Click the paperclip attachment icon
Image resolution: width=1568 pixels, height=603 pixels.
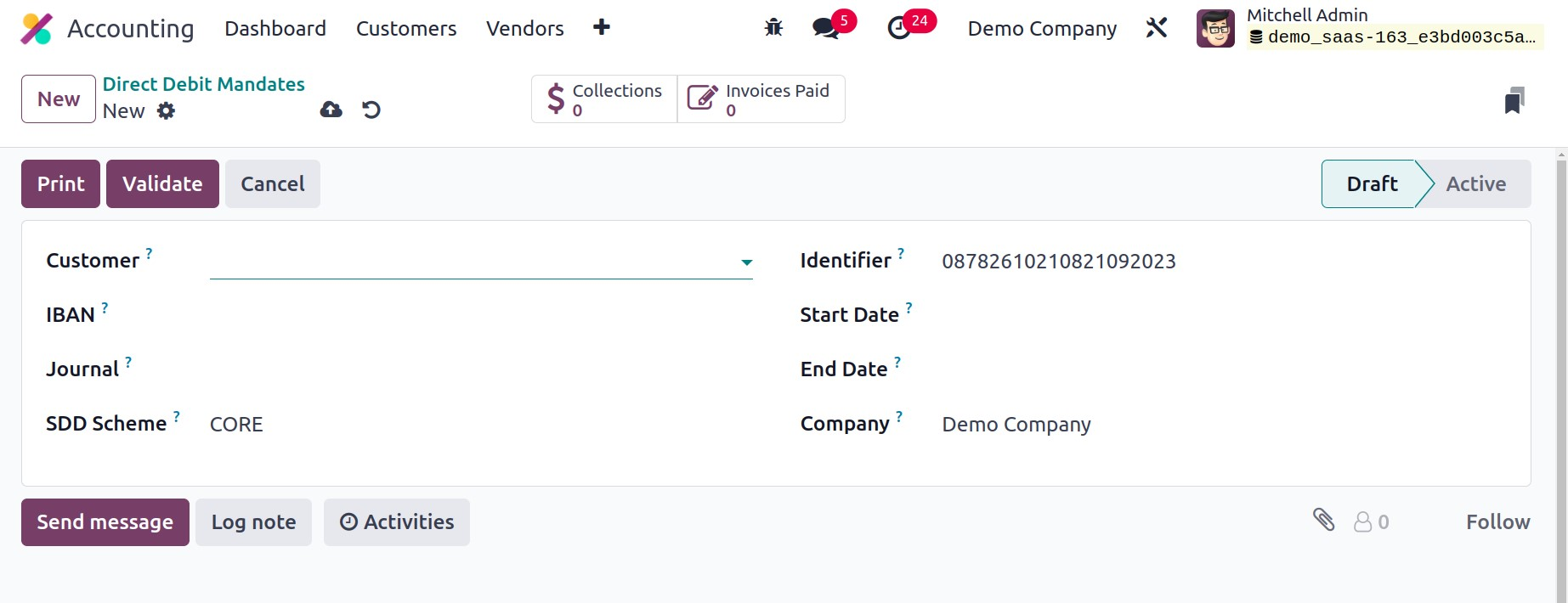(x=1323, y=520)
